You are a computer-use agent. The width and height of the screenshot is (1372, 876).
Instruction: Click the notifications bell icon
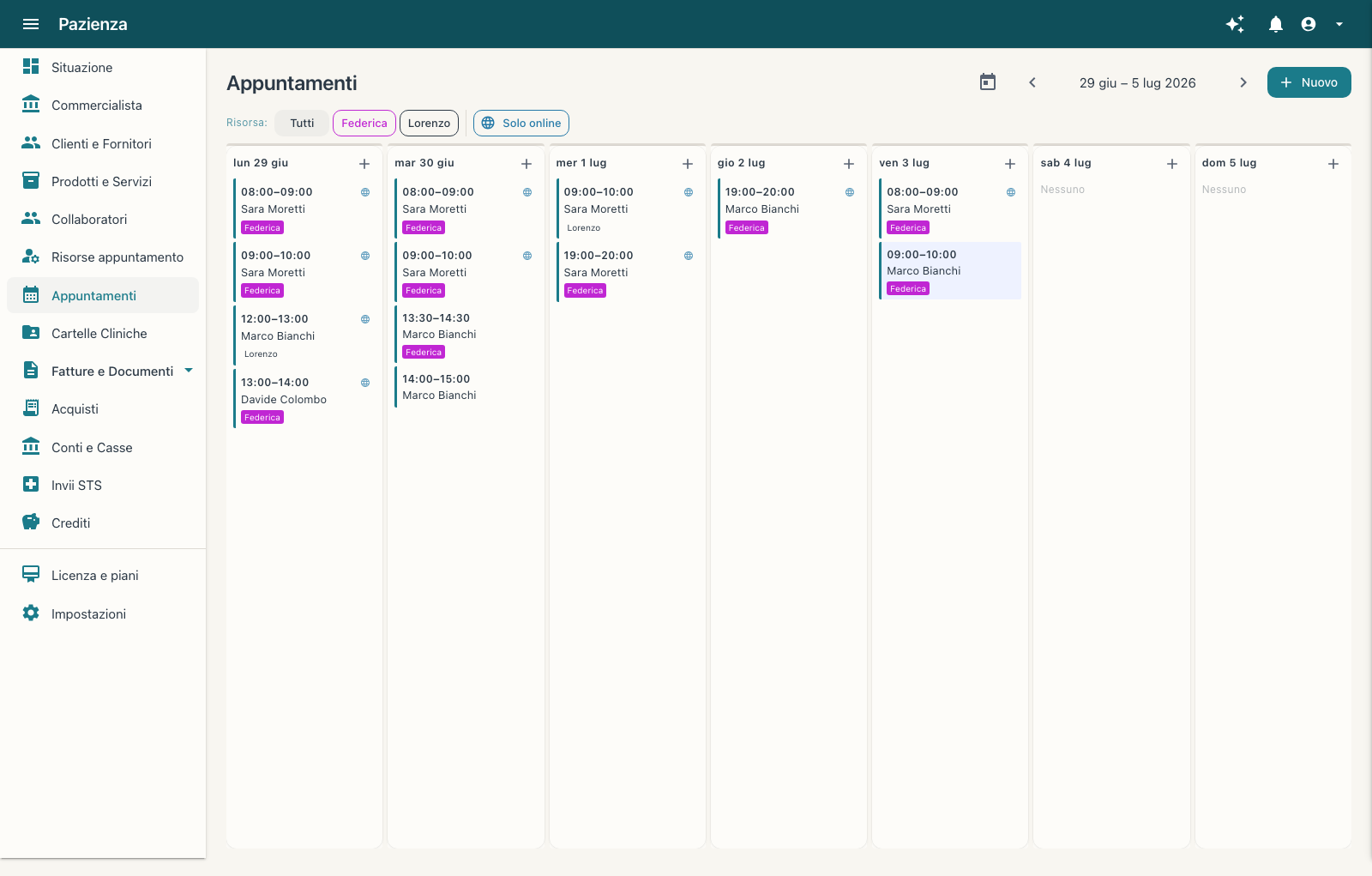point(1276,24)
